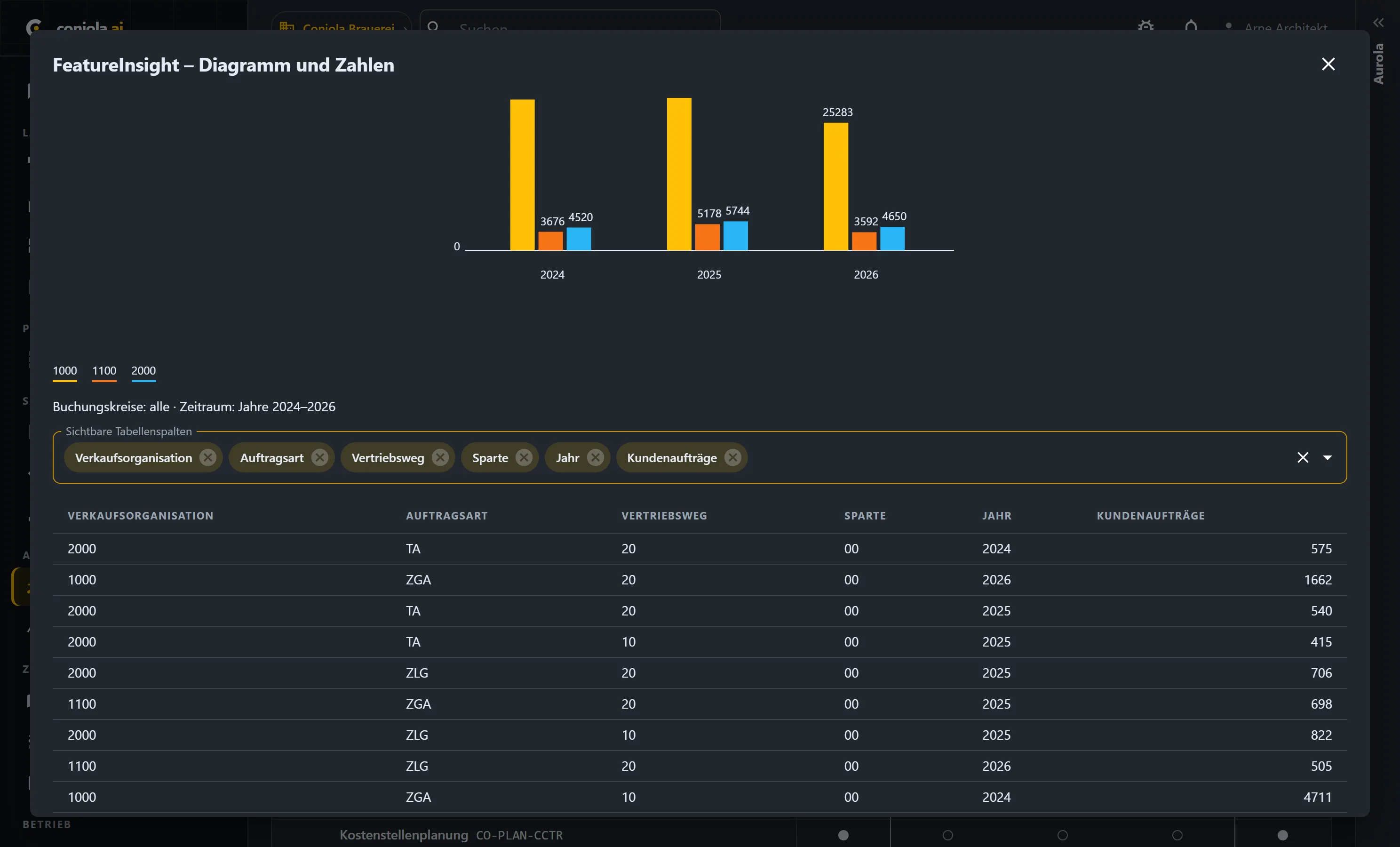The height and width of the screenshot is (847, 1400).
Task: Toggle legend series 1000
Action: click(65, 372)
